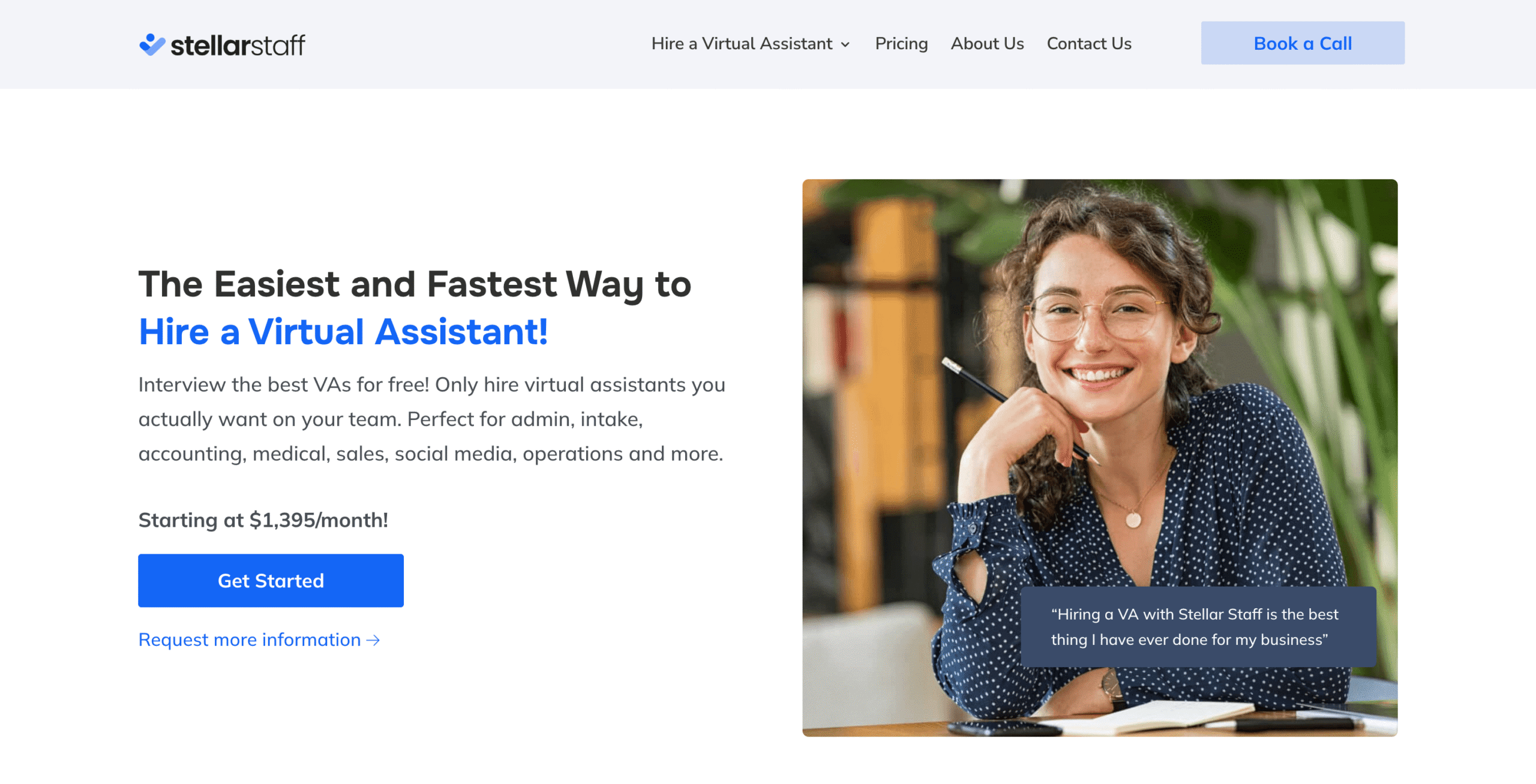Click the blue checkmark heart logo icon
The image size is (1536, 784).
152,44
